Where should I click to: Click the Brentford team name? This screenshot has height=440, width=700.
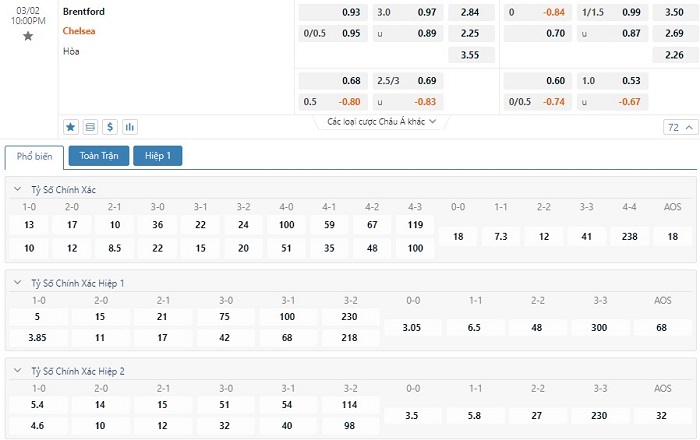tap(83, 12)
